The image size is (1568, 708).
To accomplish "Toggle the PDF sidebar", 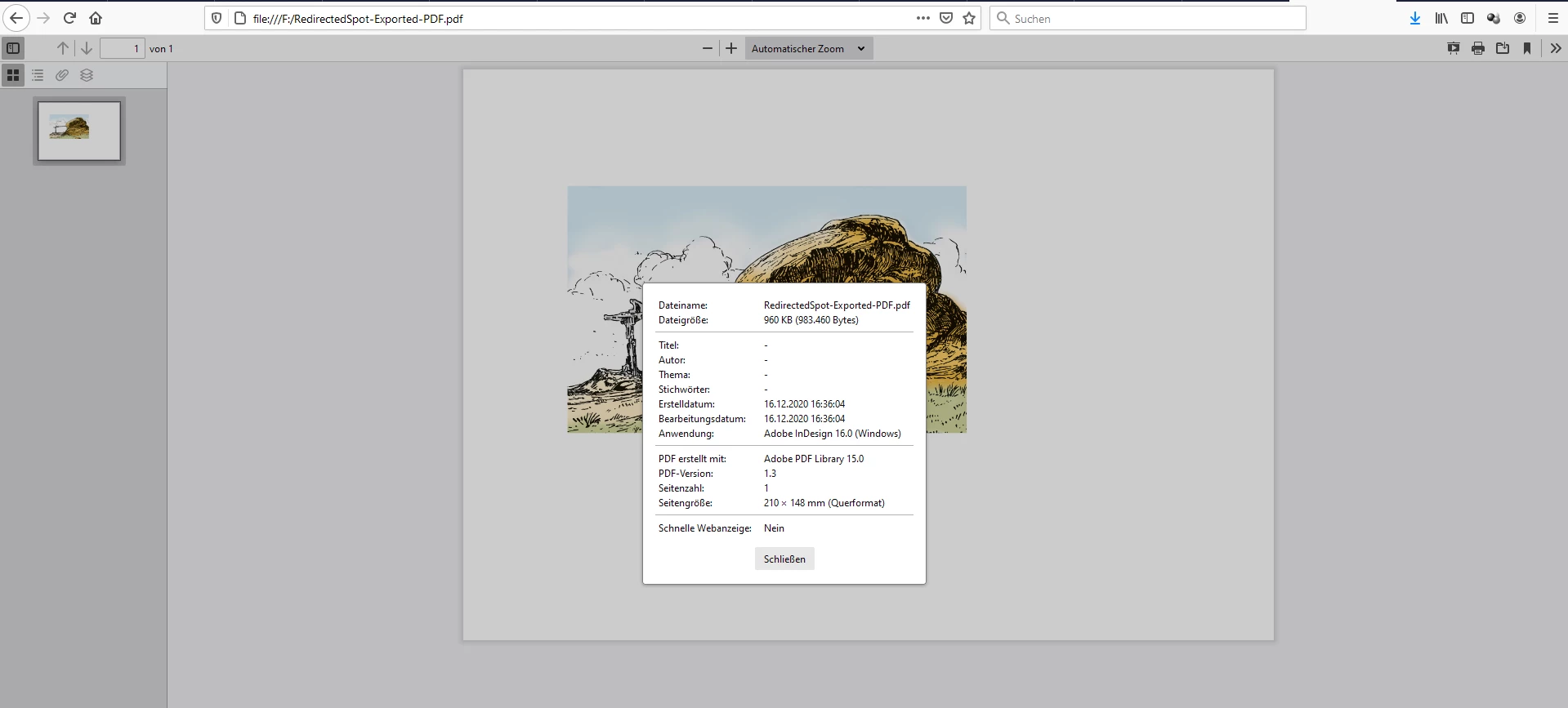I will 13,48.
